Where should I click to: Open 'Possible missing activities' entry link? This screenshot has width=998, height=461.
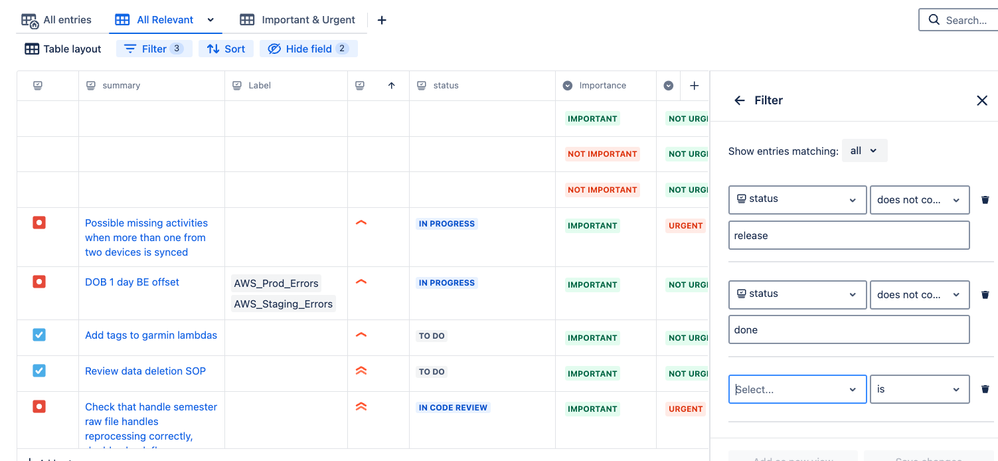coord(146,238)
